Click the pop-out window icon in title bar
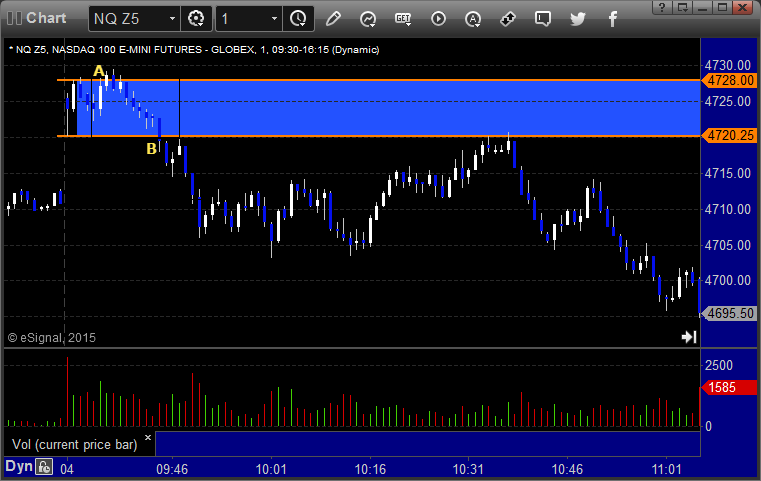The image size is (761, 481). coord(682,7)
